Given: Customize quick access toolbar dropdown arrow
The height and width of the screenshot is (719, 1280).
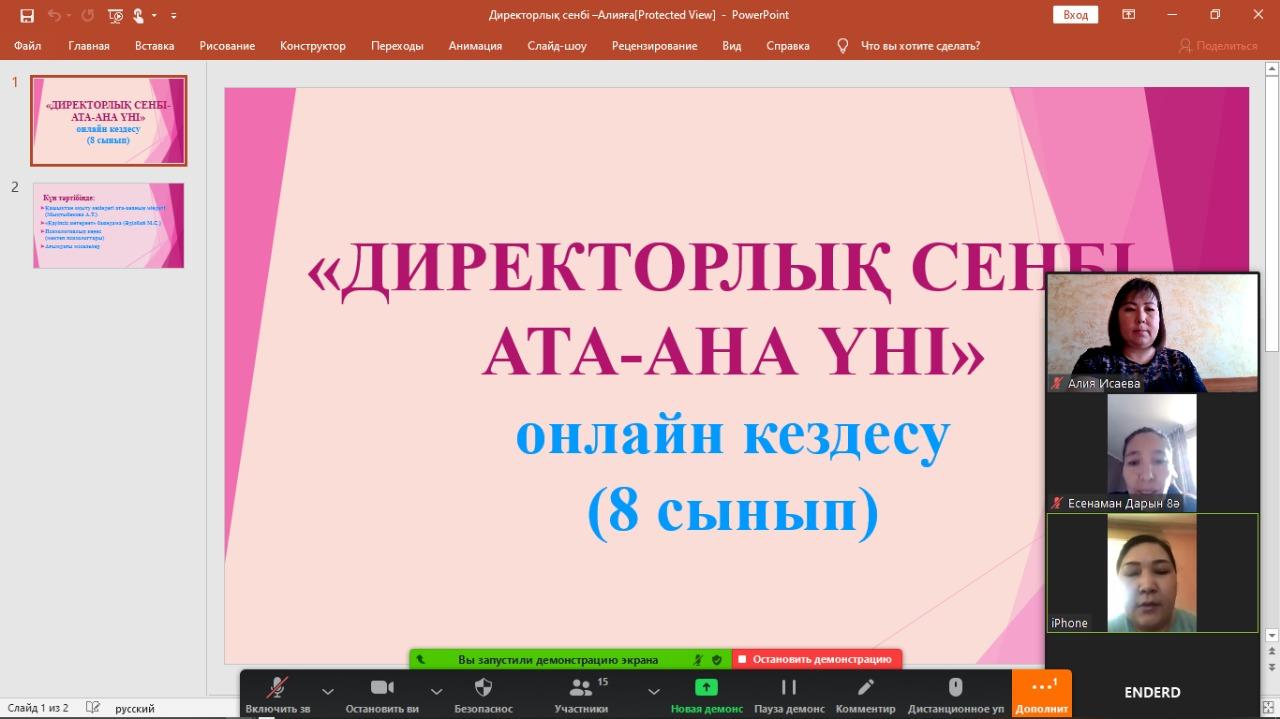Looking at the screenshot, I should pos(174,16).
